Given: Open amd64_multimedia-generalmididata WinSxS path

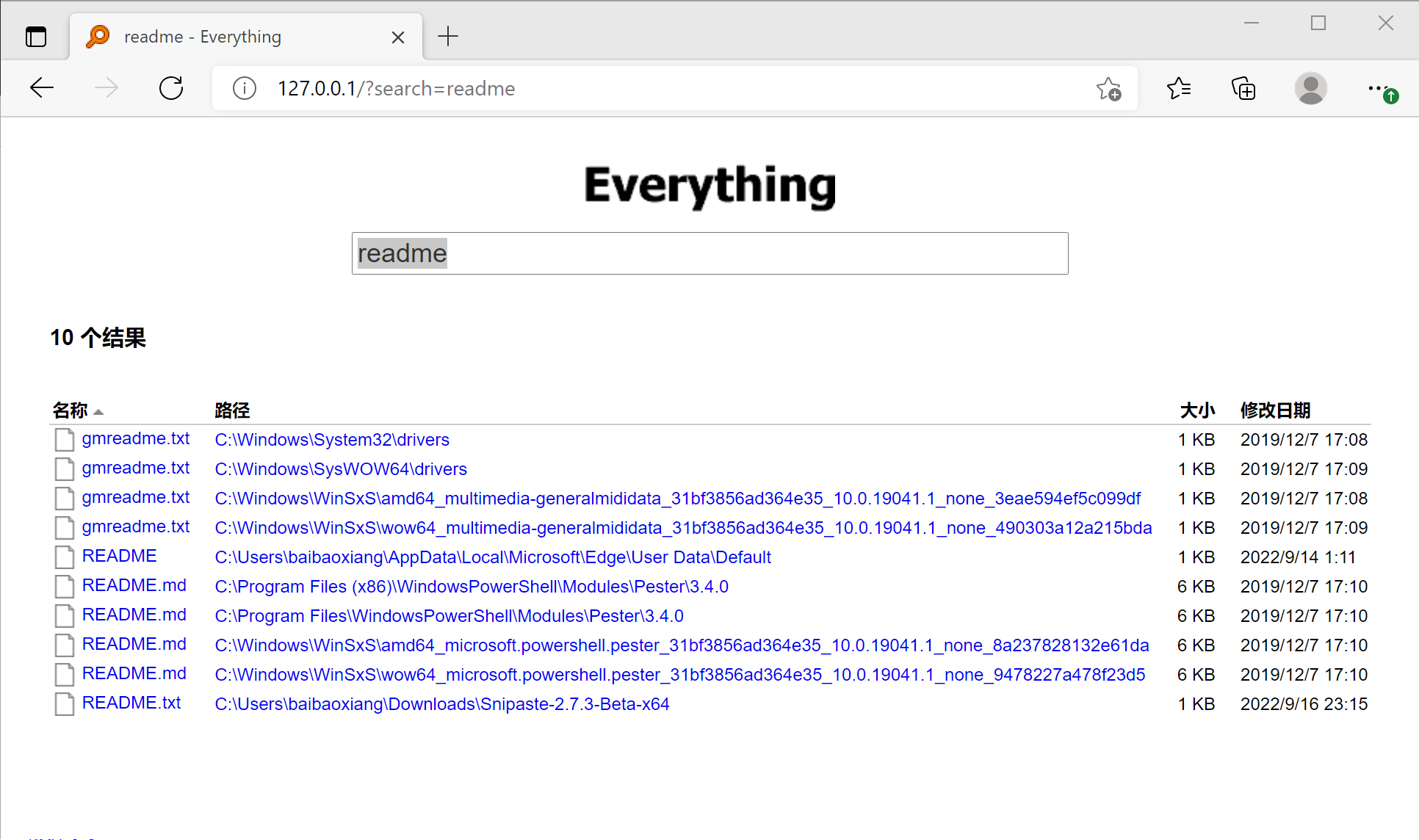Looking at the screenshot, I should [678, 499].
